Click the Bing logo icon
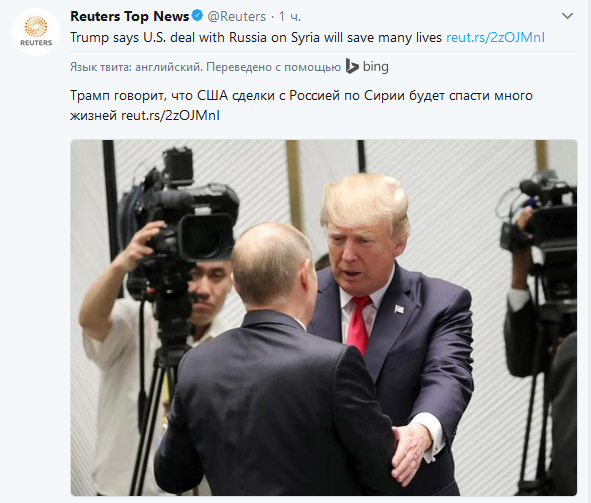Viewport: 591px width, 503px height. [352, 66]
